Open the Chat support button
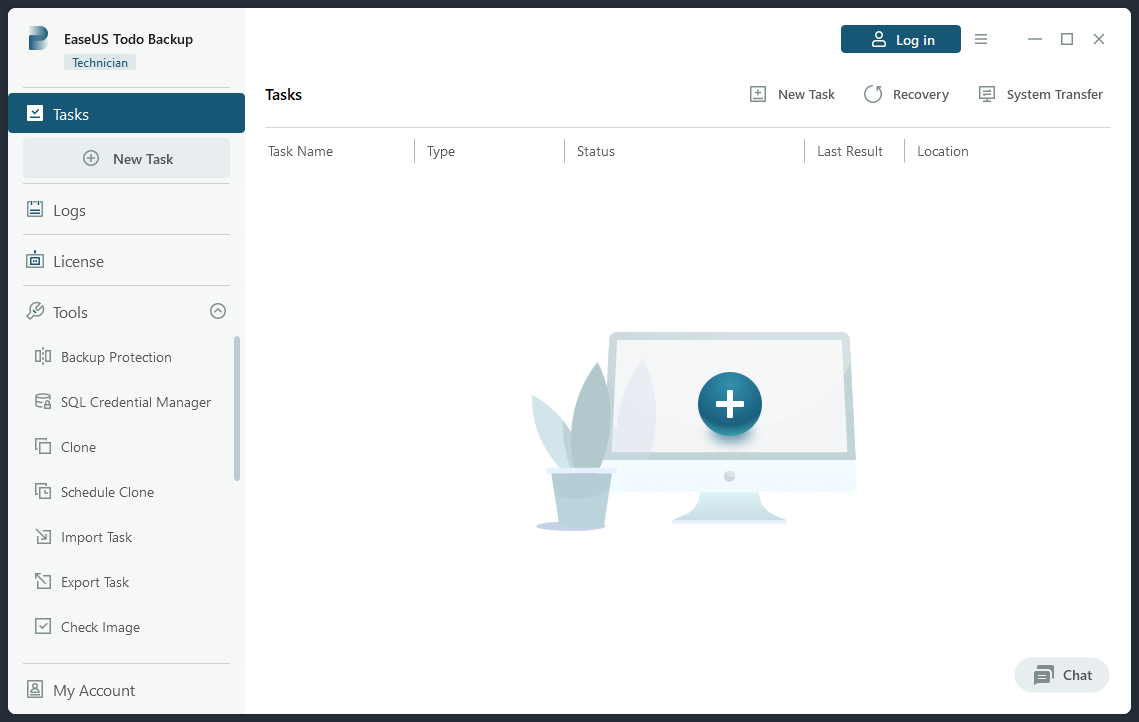The width and height of the screenshot is (1139, 722). pos(1062,675)
